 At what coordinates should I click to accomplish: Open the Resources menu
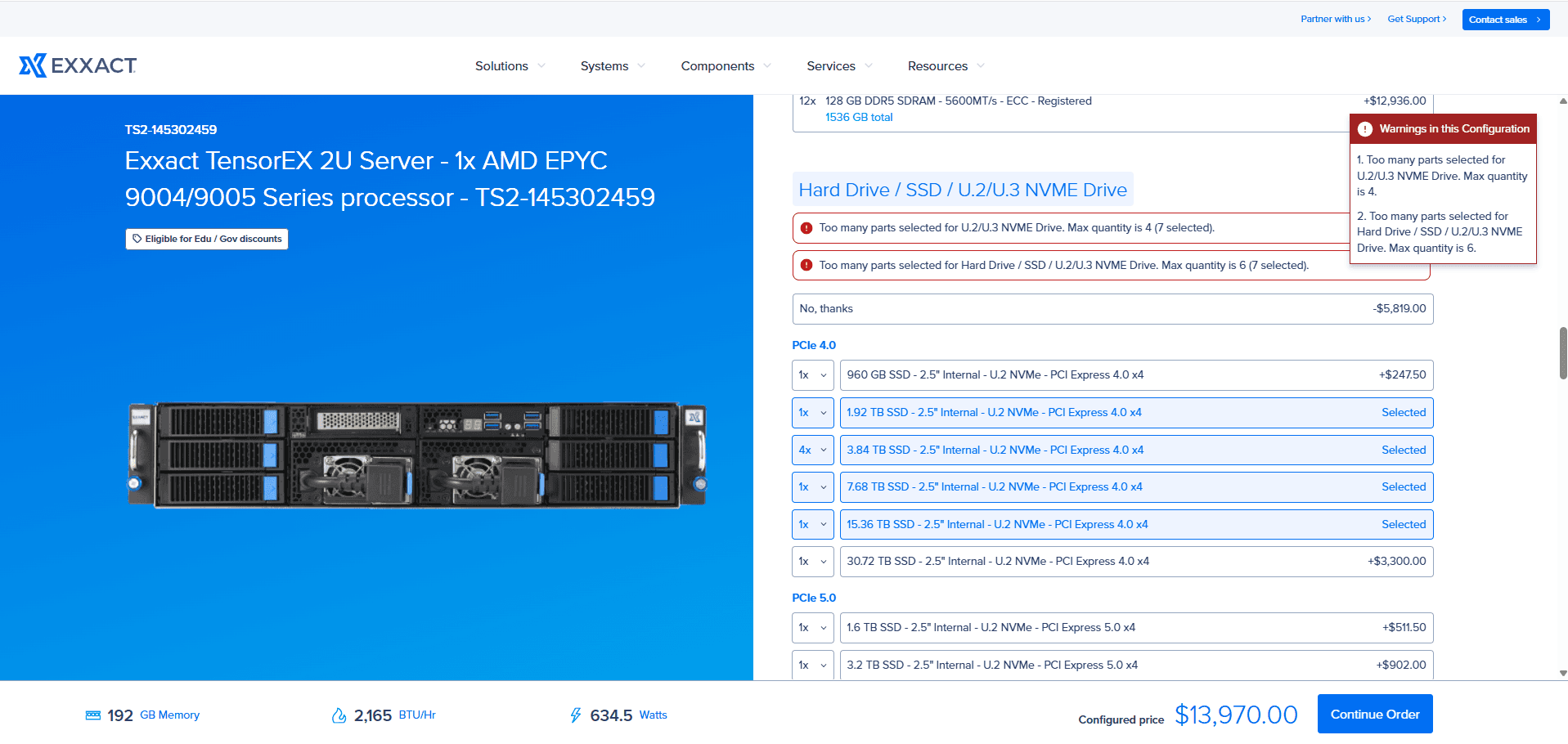(946, 66)
